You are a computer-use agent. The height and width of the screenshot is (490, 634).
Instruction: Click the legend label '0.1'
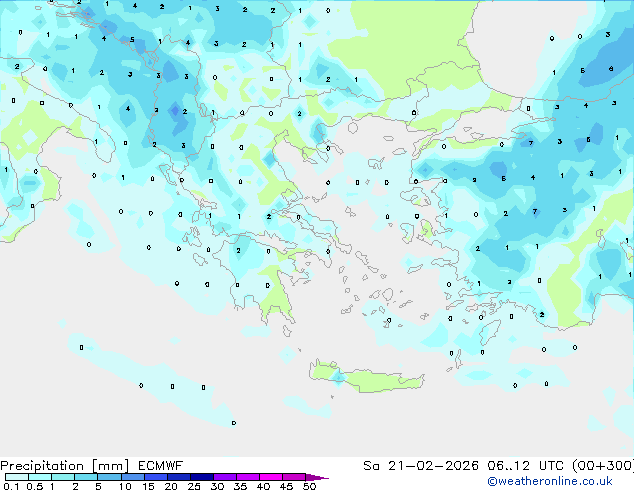point(11,486)
